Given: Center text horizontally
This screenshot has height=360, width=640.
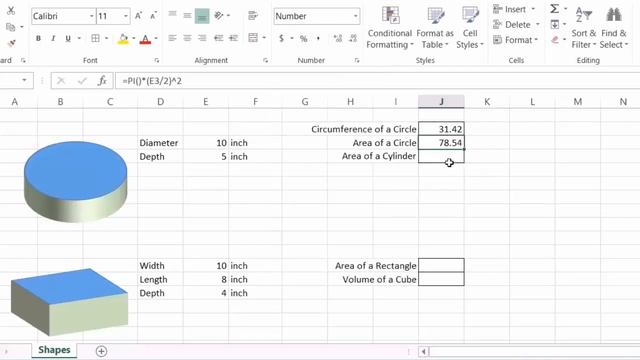Looking at the screenshot, I should coord(187,38).
